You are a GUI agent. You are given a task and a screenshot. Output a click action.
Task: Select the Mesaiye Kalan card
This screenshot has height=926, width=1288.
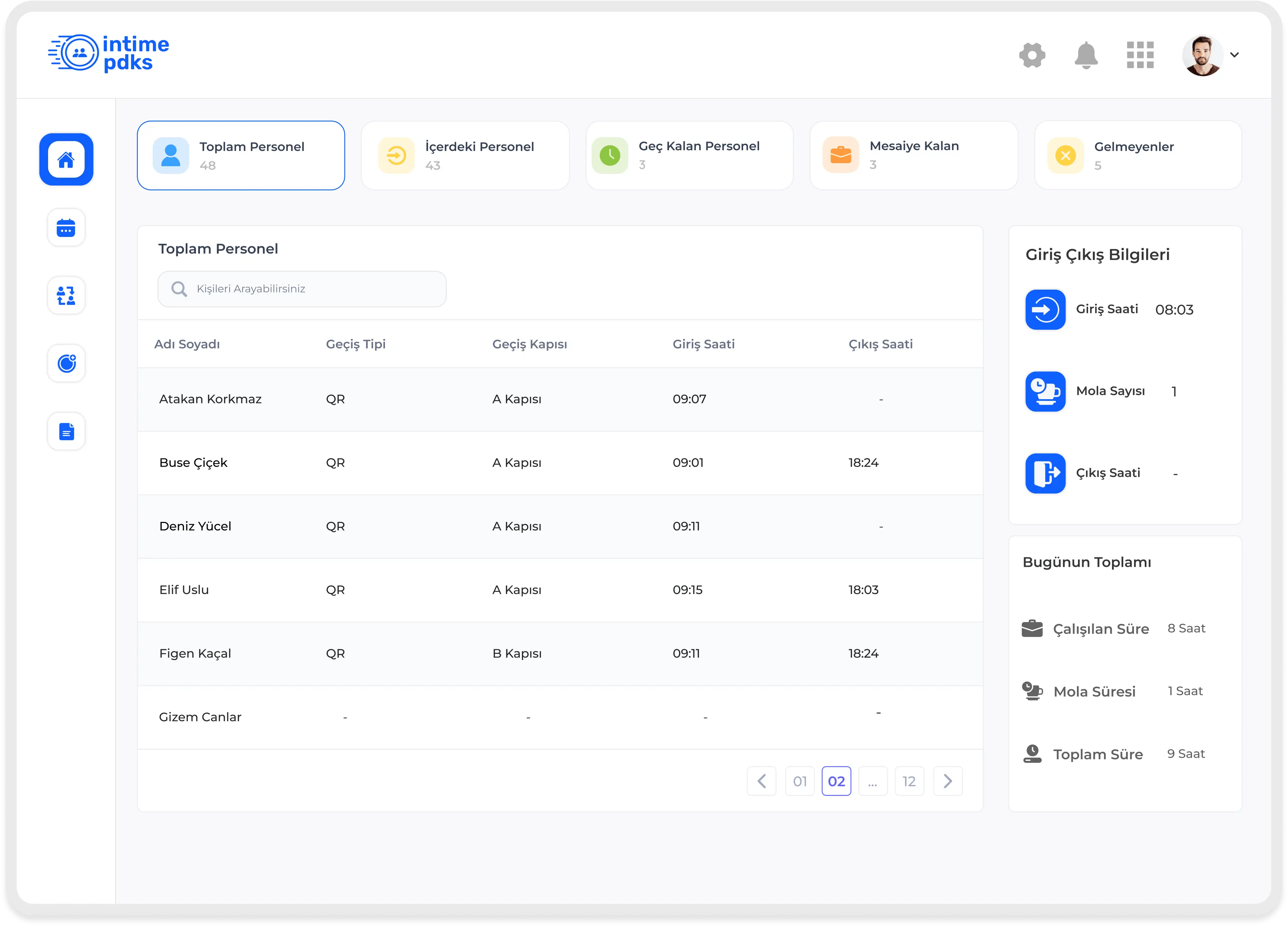click(x=914, y=155)
